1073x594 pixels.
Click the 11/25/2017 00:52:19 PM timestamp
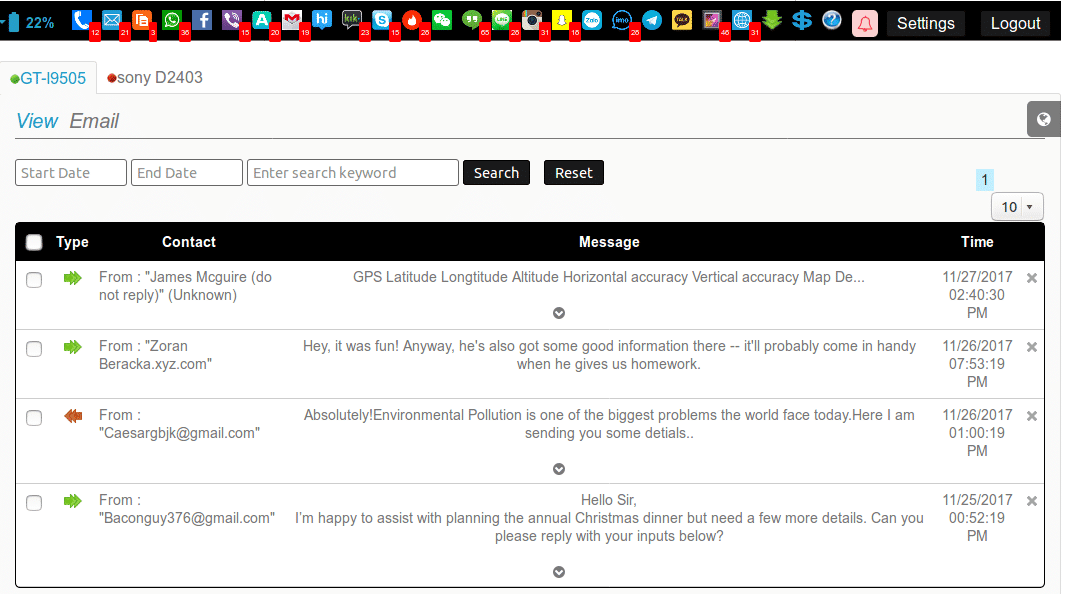[x=977, y=518]
